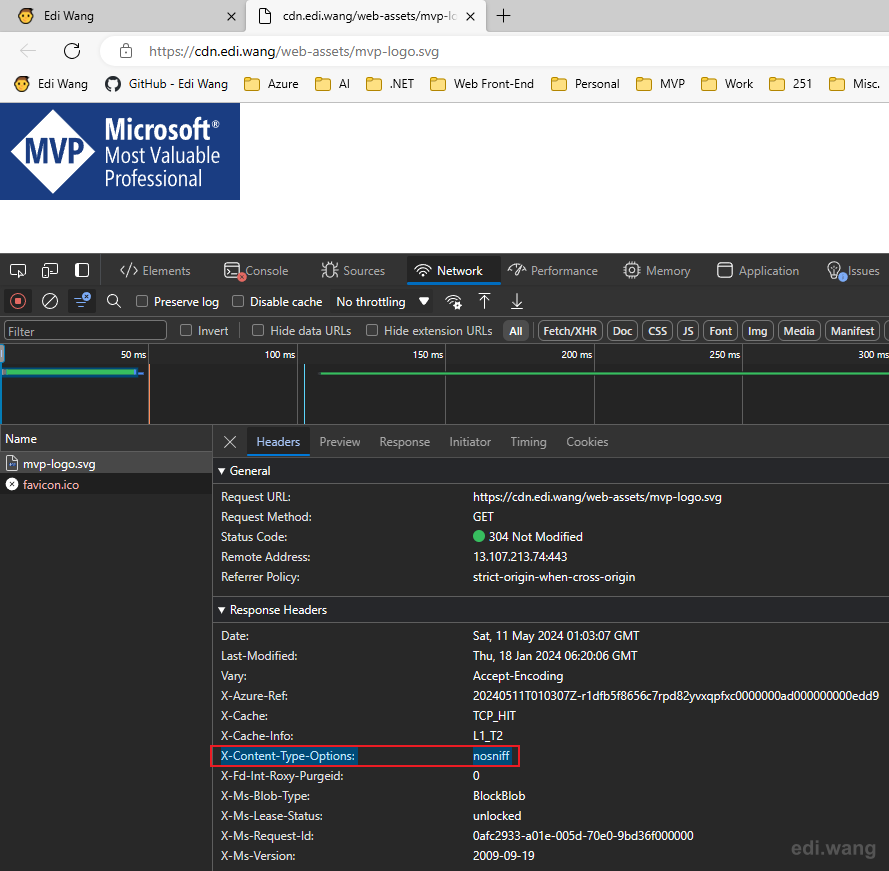The image size is (889, 871).
Task: Stop recording network log
Action: [18, 301]
